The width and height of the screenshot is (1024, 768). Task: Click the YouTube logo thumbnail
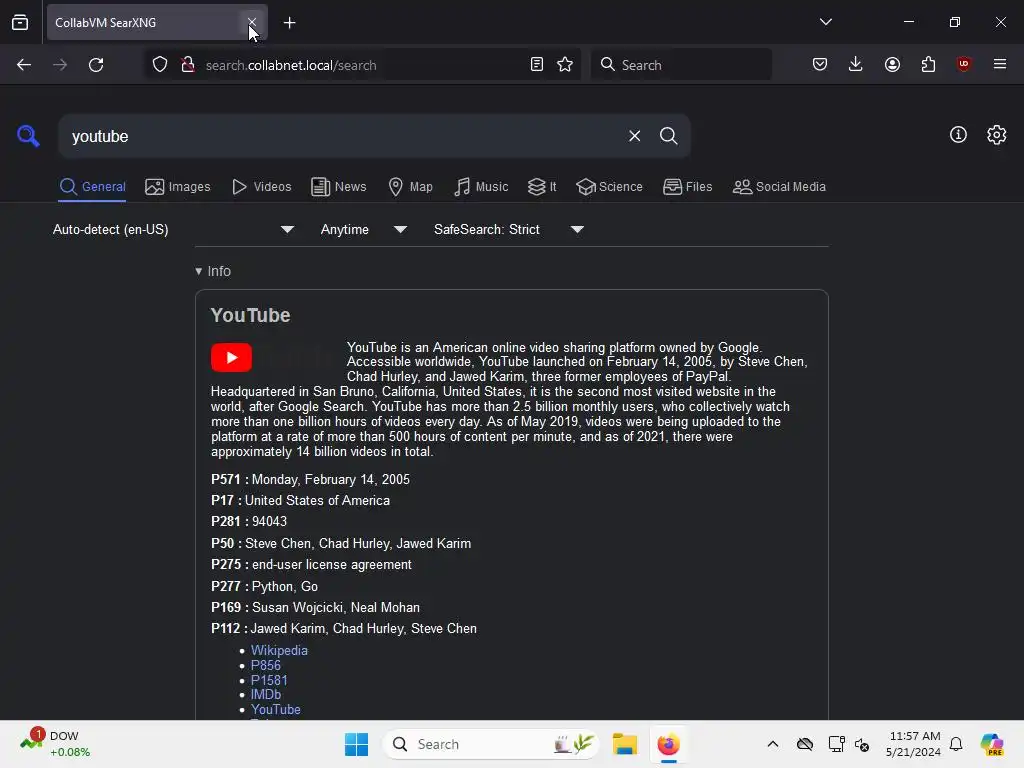231,357
